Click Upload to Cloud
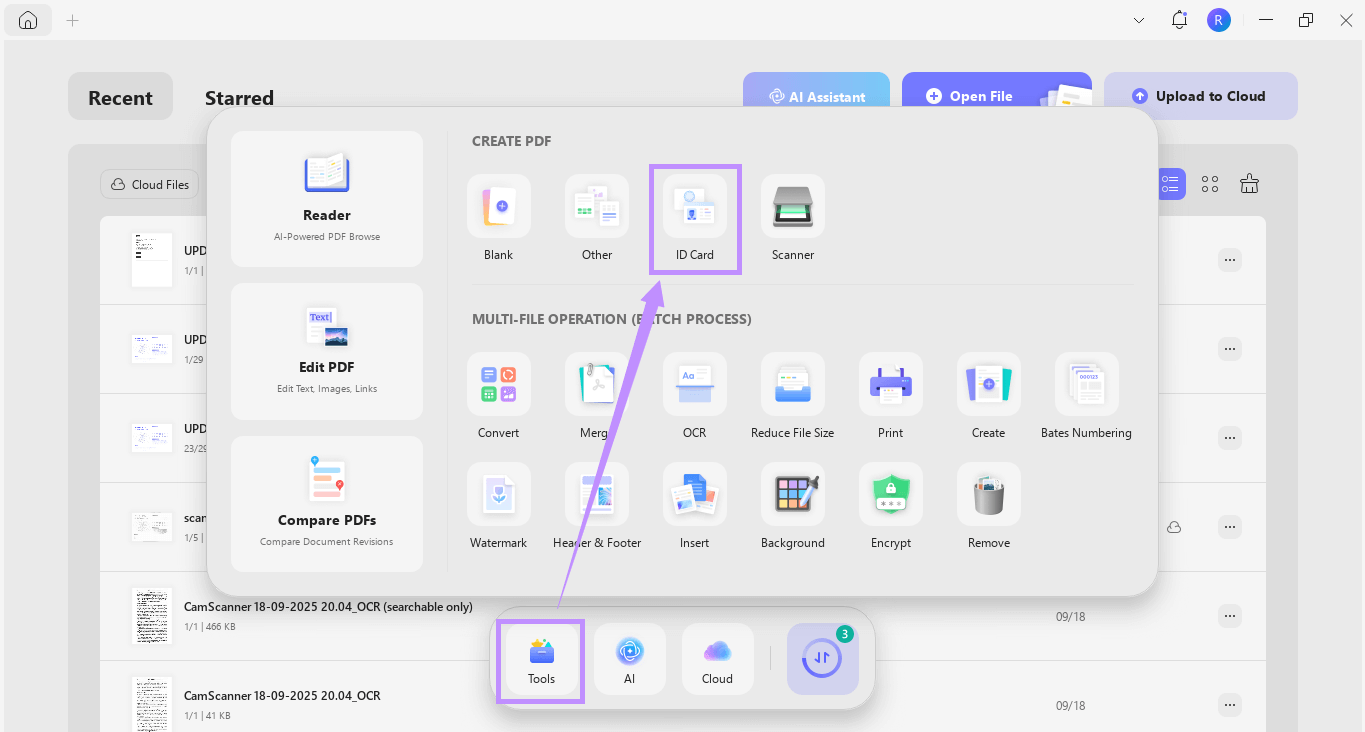 pos(1200,95)
